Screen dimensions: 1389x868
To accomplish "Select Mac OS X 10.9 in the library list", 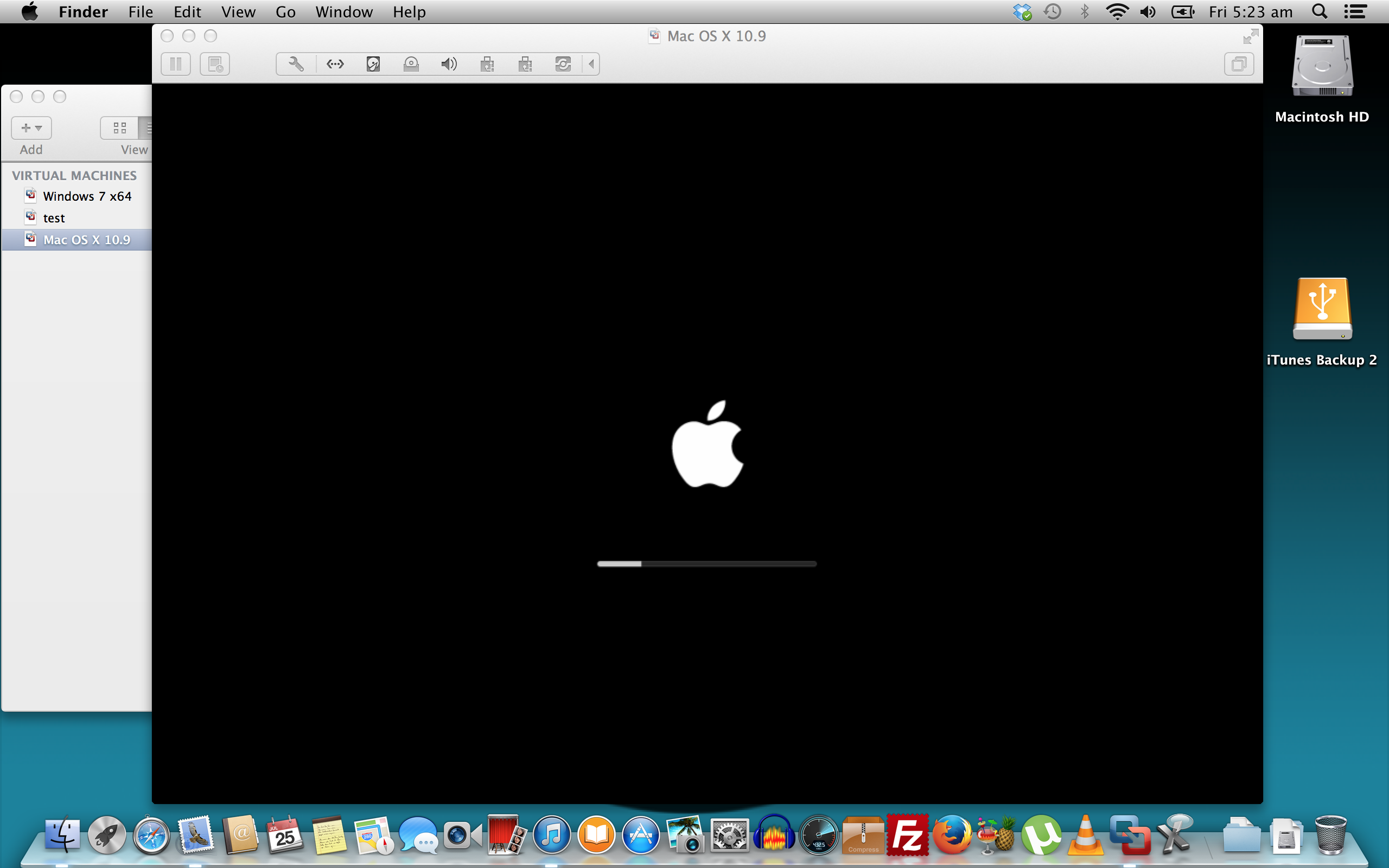I will [x=77, y=240].
